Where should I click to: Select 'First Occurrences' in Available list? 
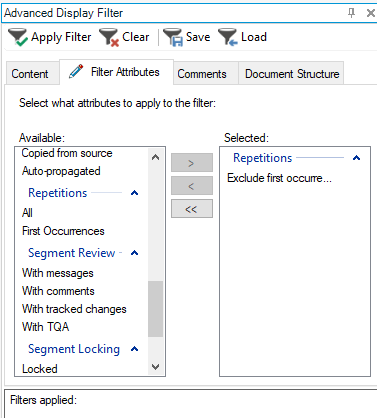63,231
